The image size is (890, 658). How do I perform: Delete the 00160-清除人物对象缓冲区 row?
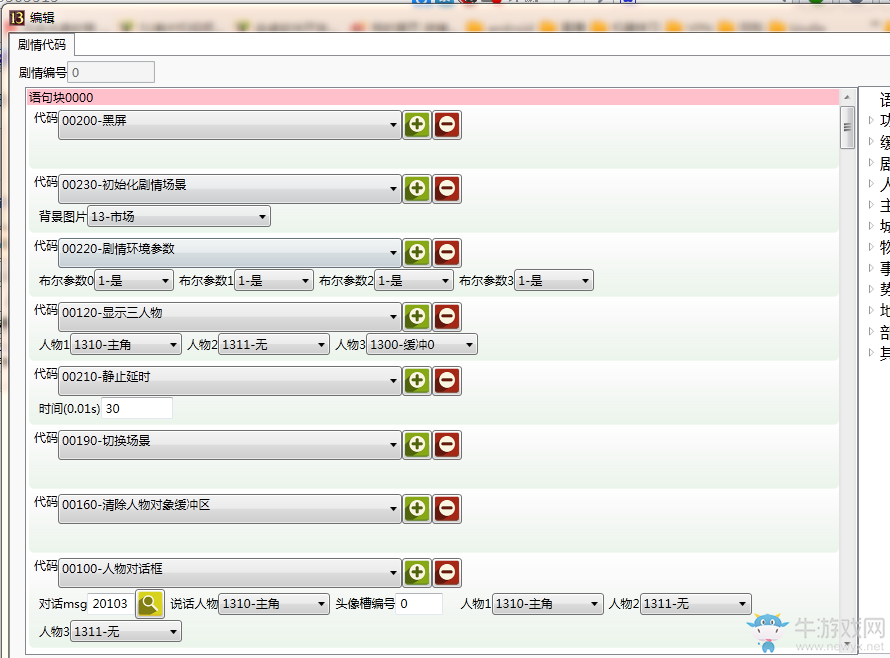tap(447, 509)
